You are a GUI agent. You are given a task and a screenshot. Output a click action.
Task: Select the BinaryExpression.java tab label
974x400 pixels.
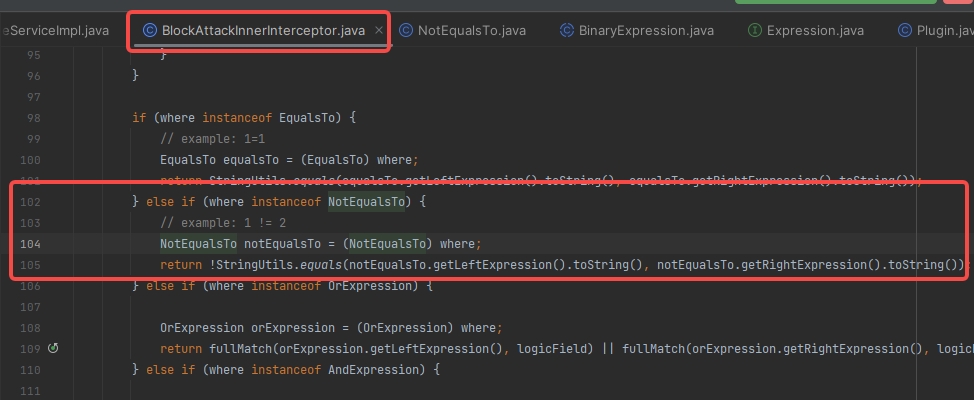(x=646, y=31)
